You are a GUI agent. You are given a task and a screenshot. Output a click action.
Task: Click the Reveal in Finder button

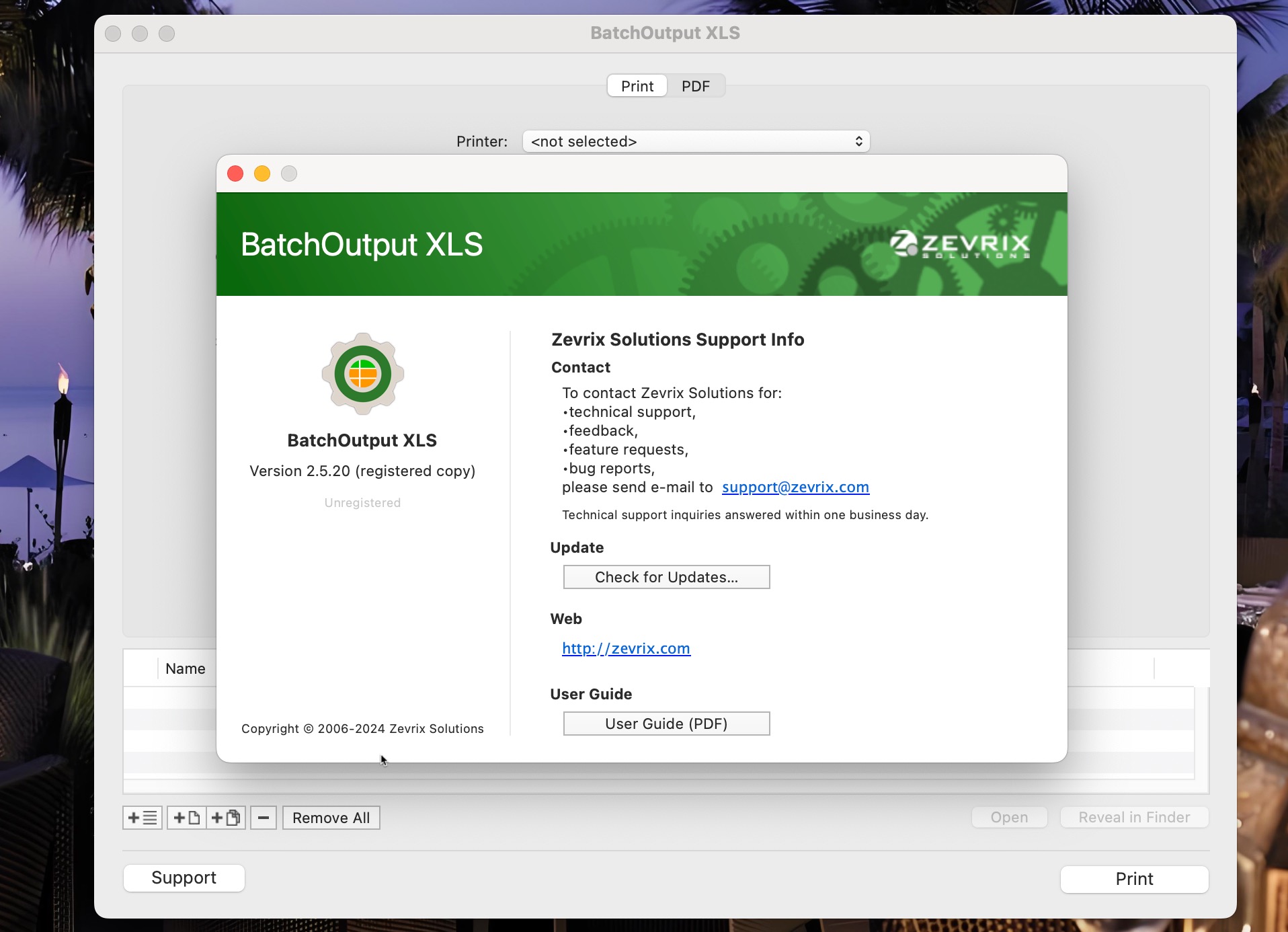coord(1134,817)
